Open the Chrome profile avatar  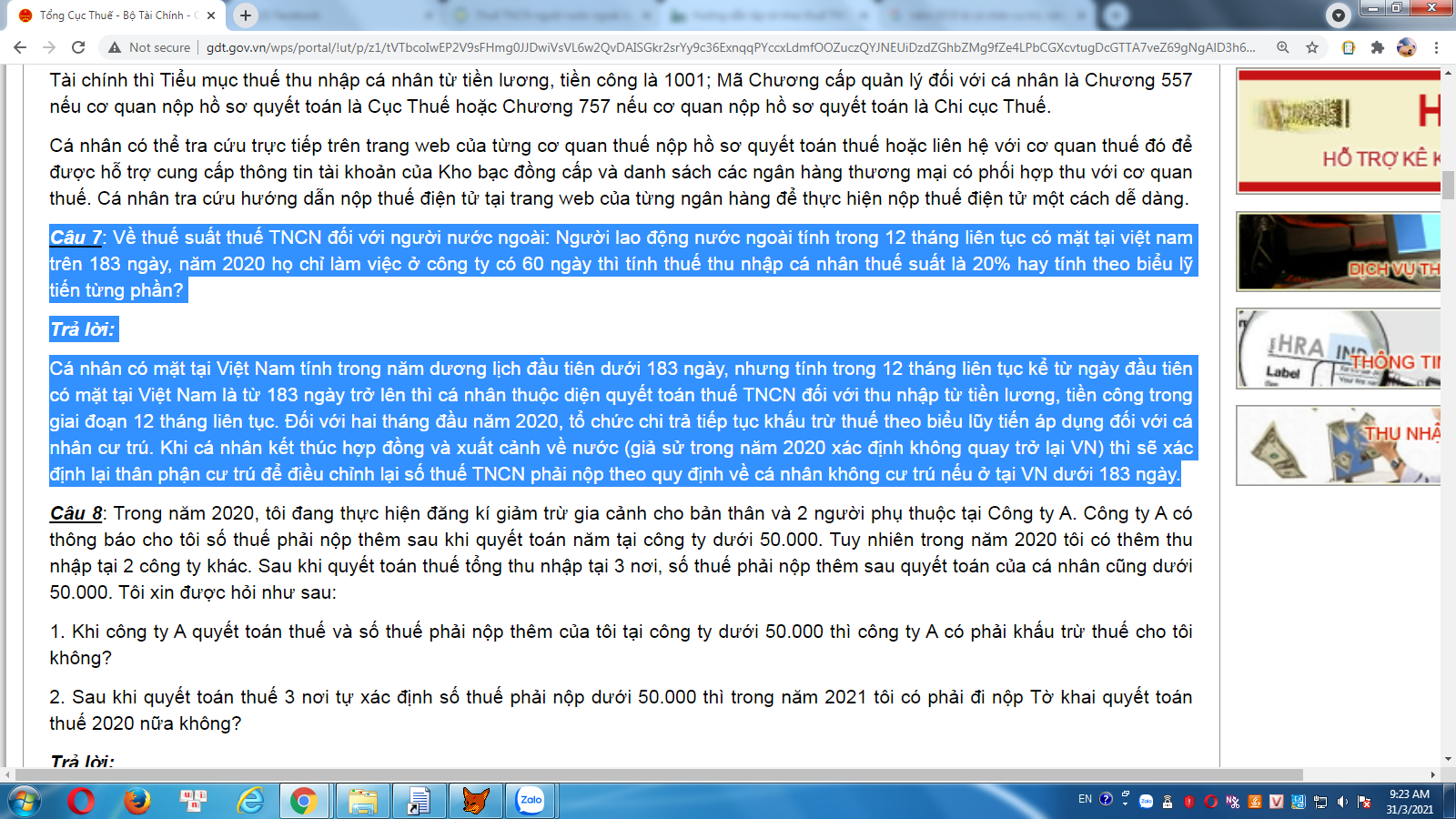pos(1407,47)
